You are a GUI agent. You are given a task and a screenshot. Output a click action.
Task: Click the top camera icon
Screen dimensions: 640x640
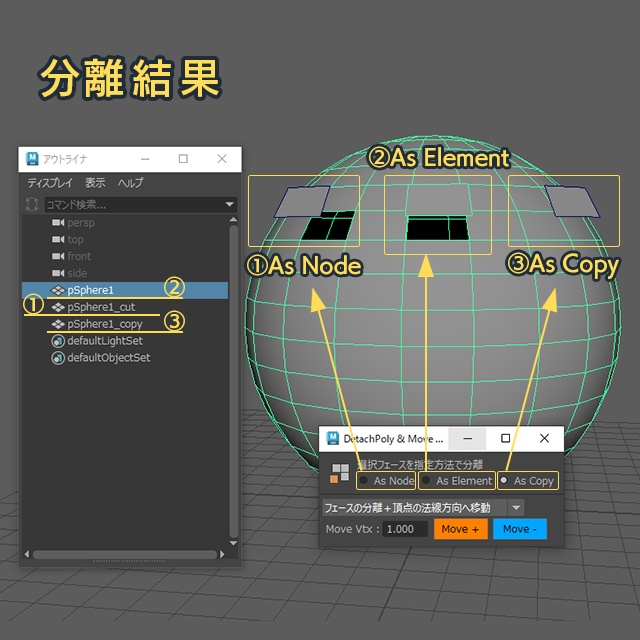[x=58, y=239]
